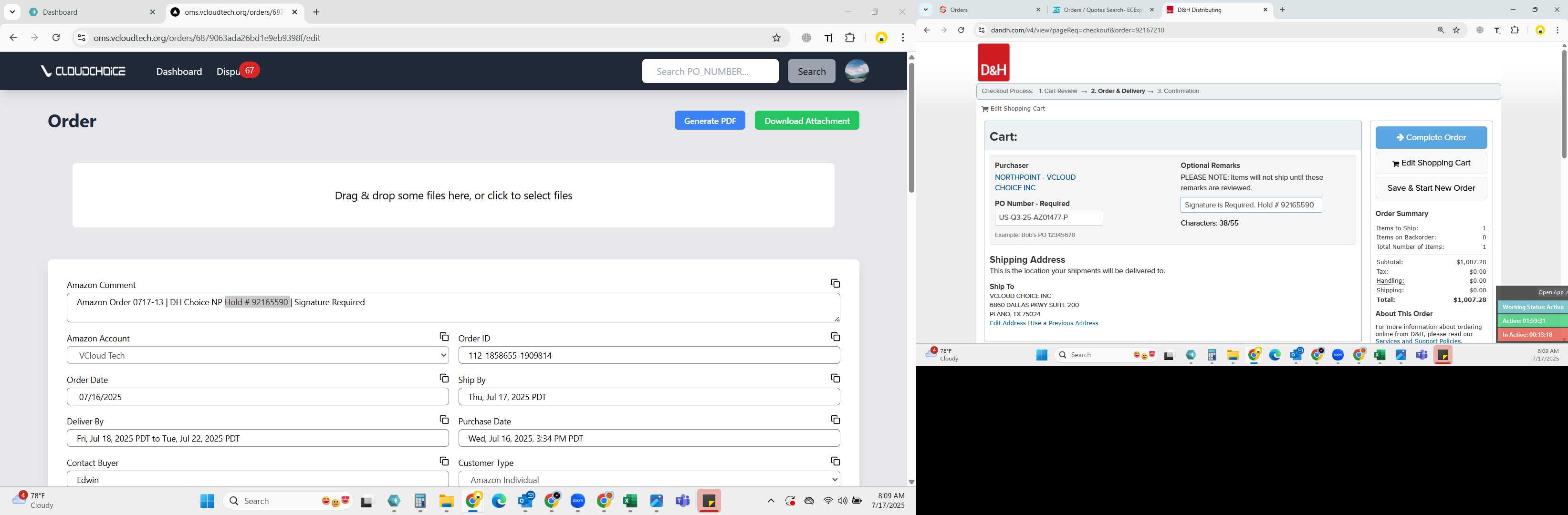Open Zoom app from left taskbar
1568x515 pixels.
coord(578,500)
